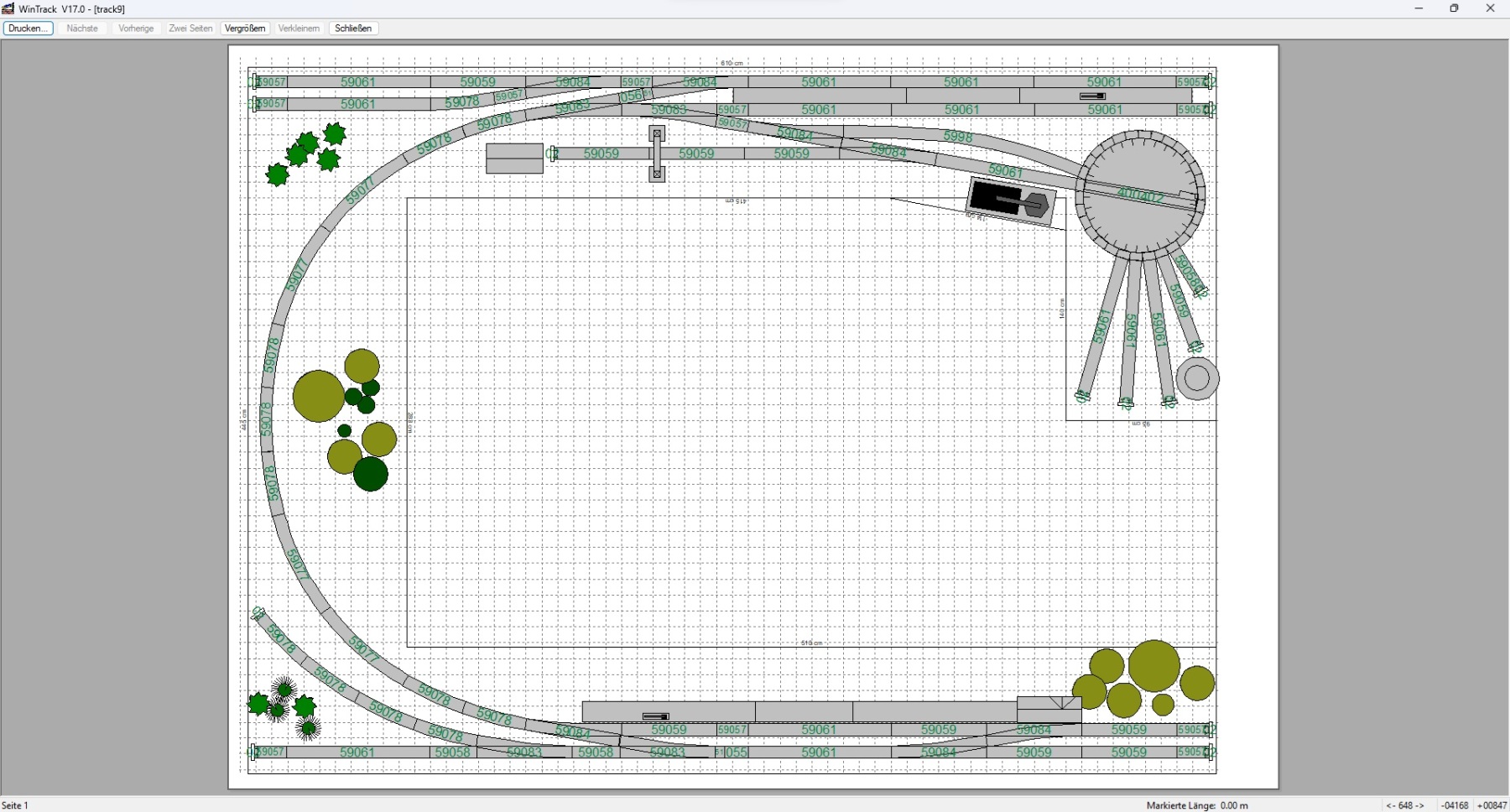
Task: Click the round water tower symbol
Action: 1197,378
